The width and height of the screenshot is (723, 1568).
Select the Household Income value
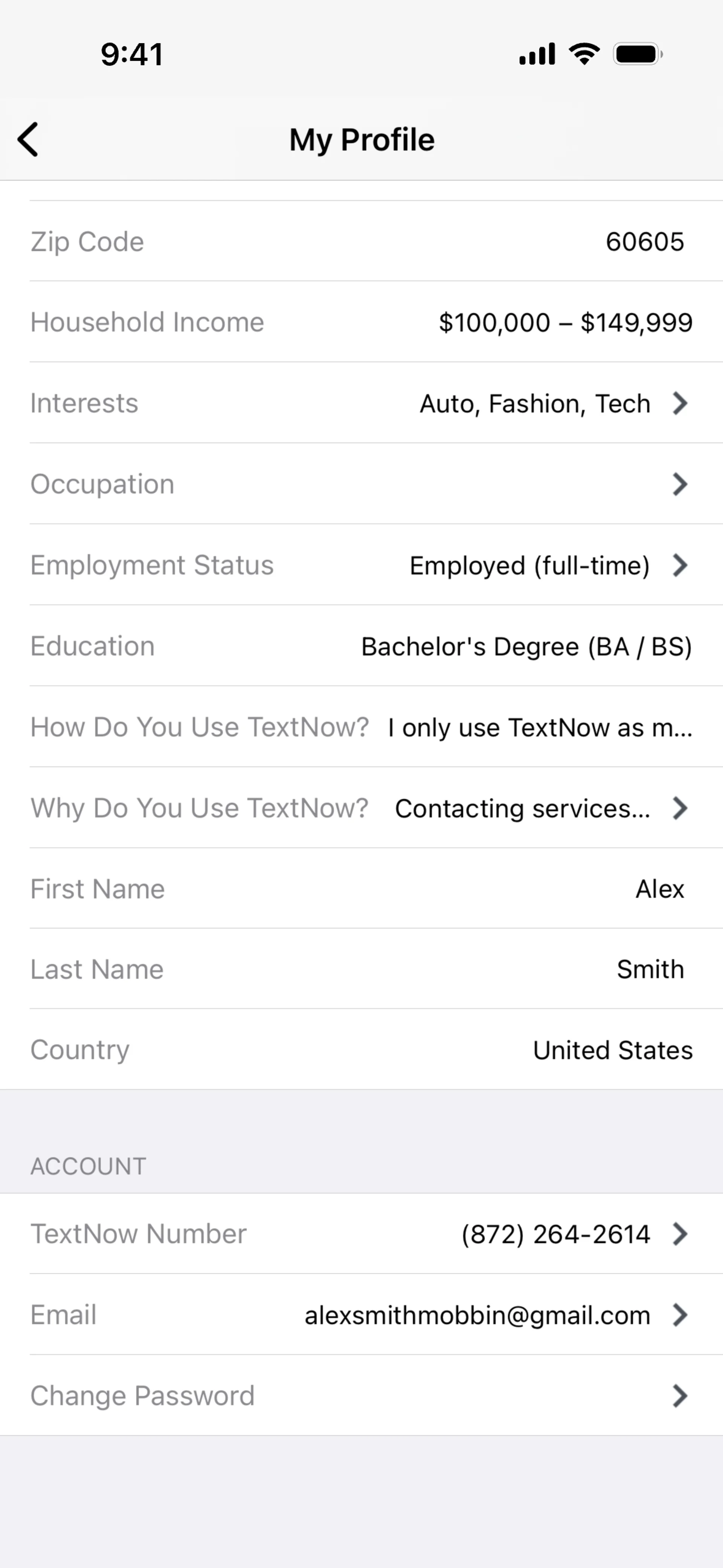point(565,322)
